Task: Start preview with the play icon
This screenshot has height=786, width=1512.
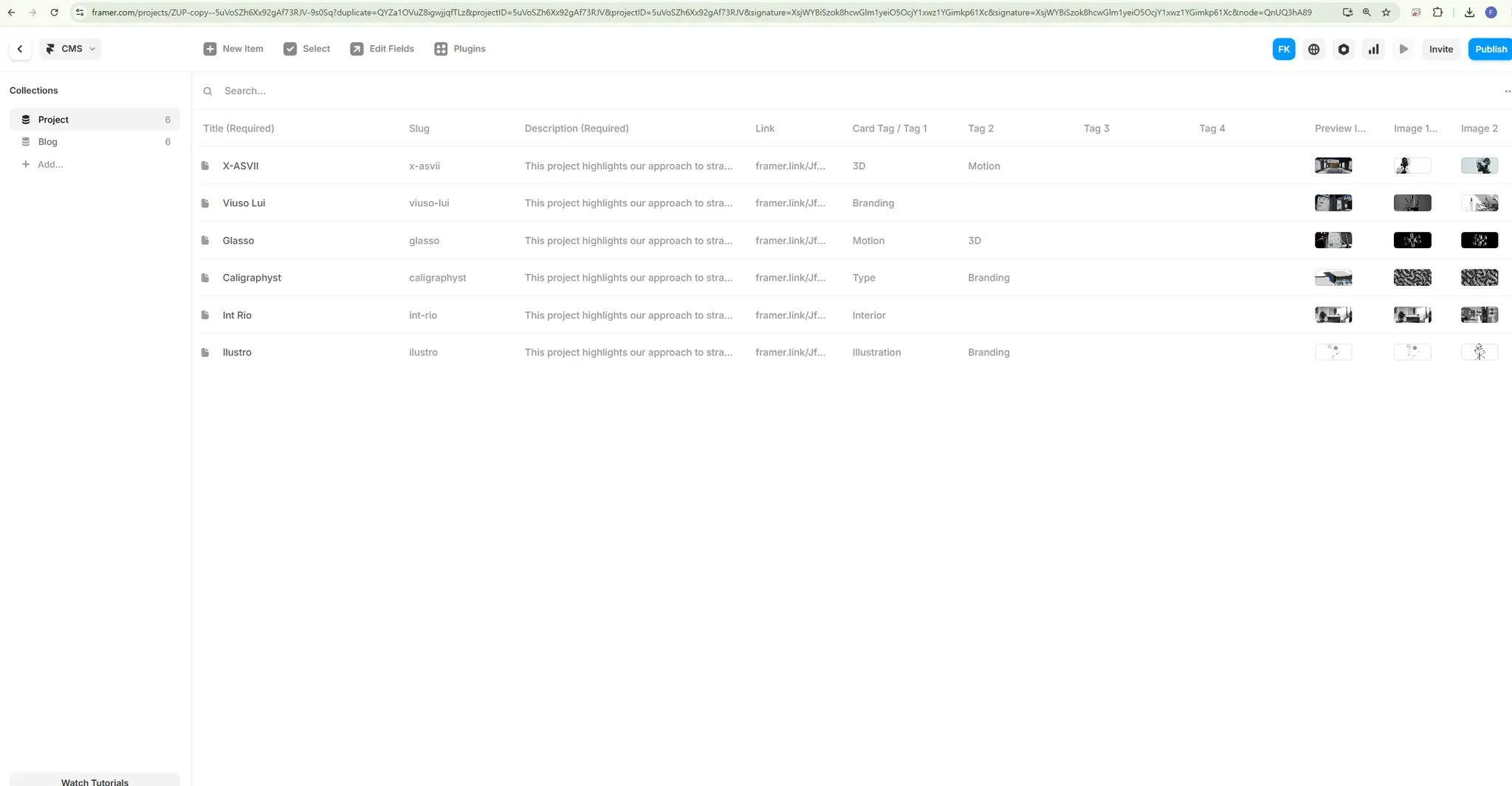Action: 1403,49
